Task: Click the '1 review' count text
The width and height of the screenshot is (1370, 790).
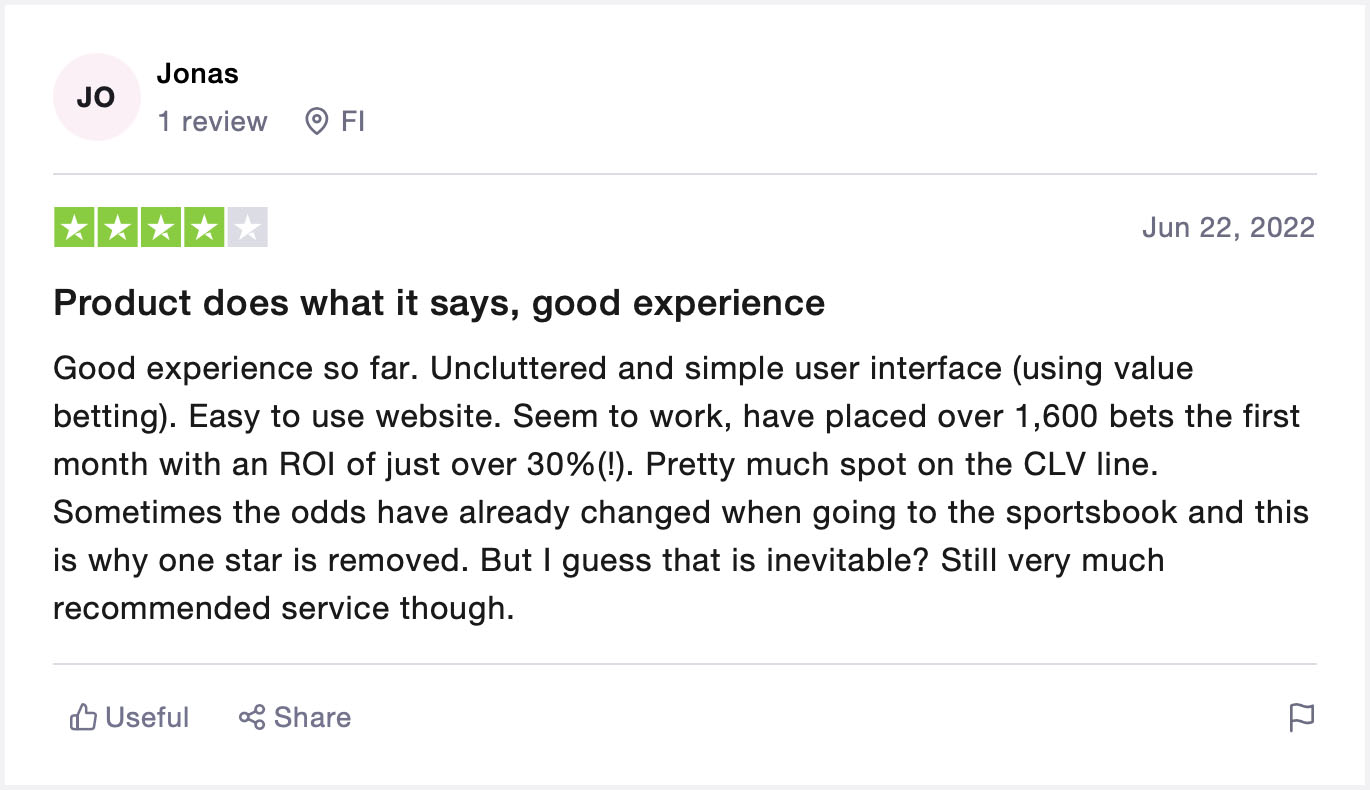Action: tap(212, 122)
